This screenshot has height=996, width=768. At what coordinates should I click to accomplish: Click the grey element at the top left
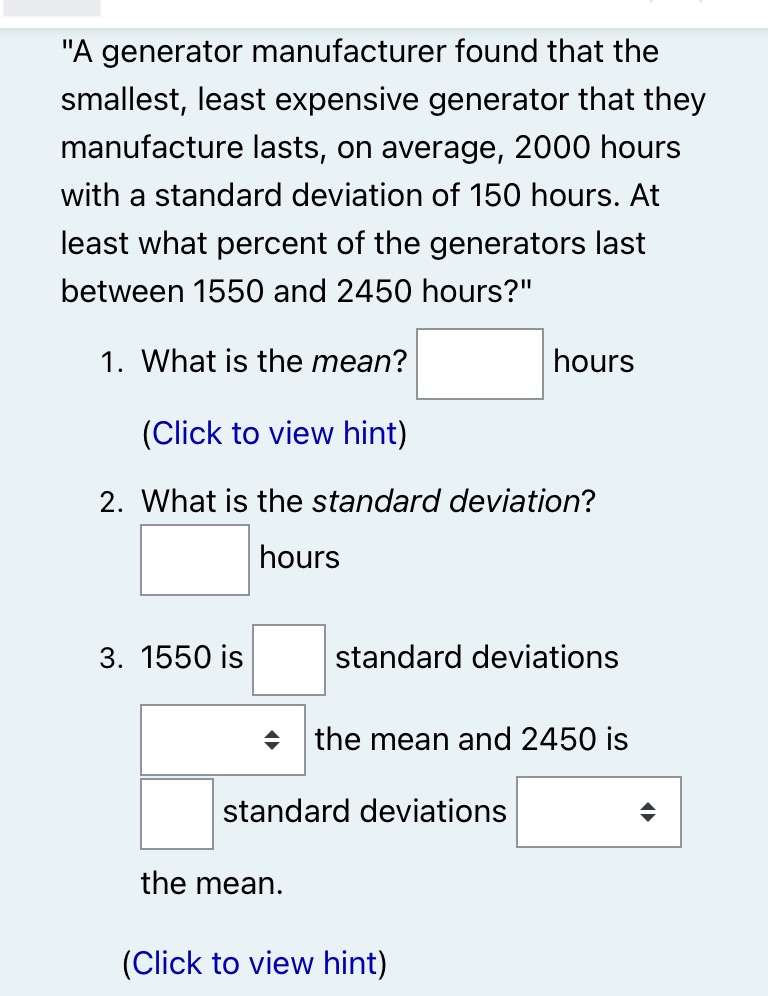click(51, 8)
